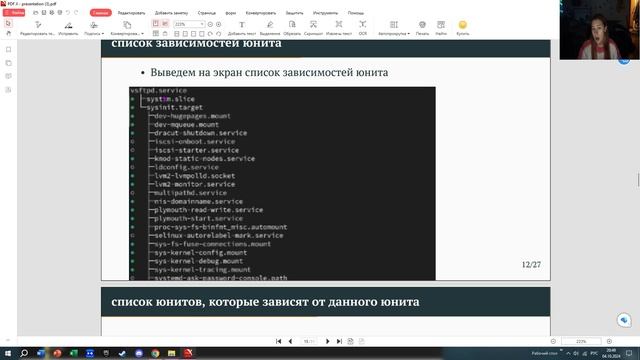Open the comments panel in left sidebar
640x360 pixels.
(8, 76)
